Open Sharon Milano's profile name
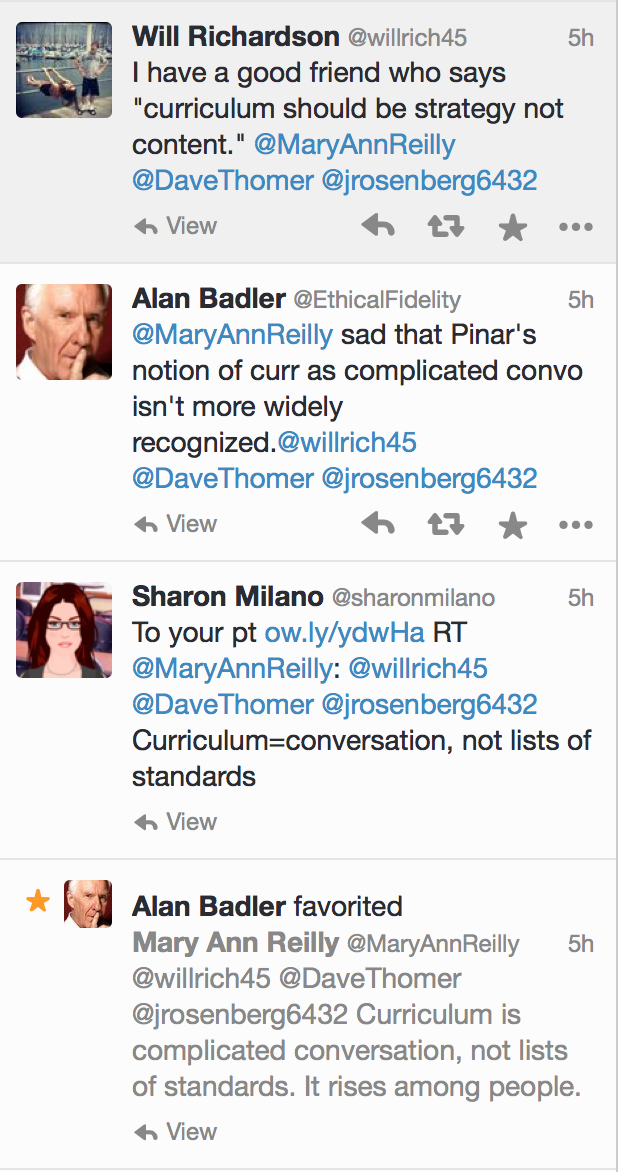Screen dimensions: 618x1172 click(x=227, y=597)
